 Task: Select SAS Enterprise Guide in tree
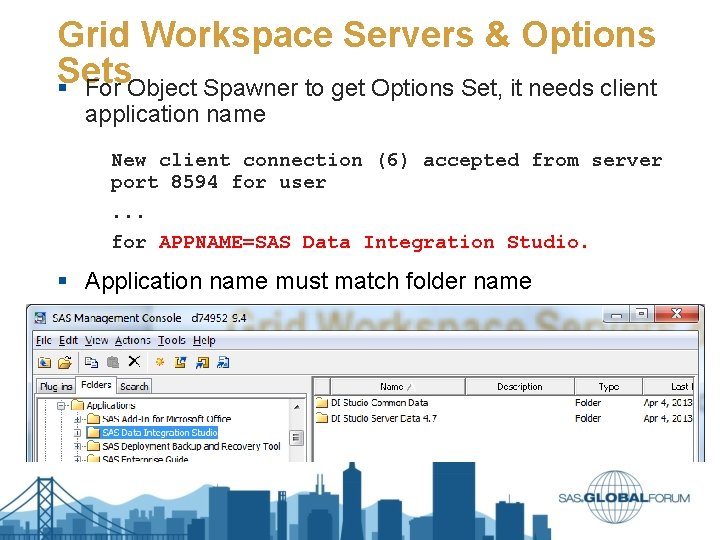(145, 459)
